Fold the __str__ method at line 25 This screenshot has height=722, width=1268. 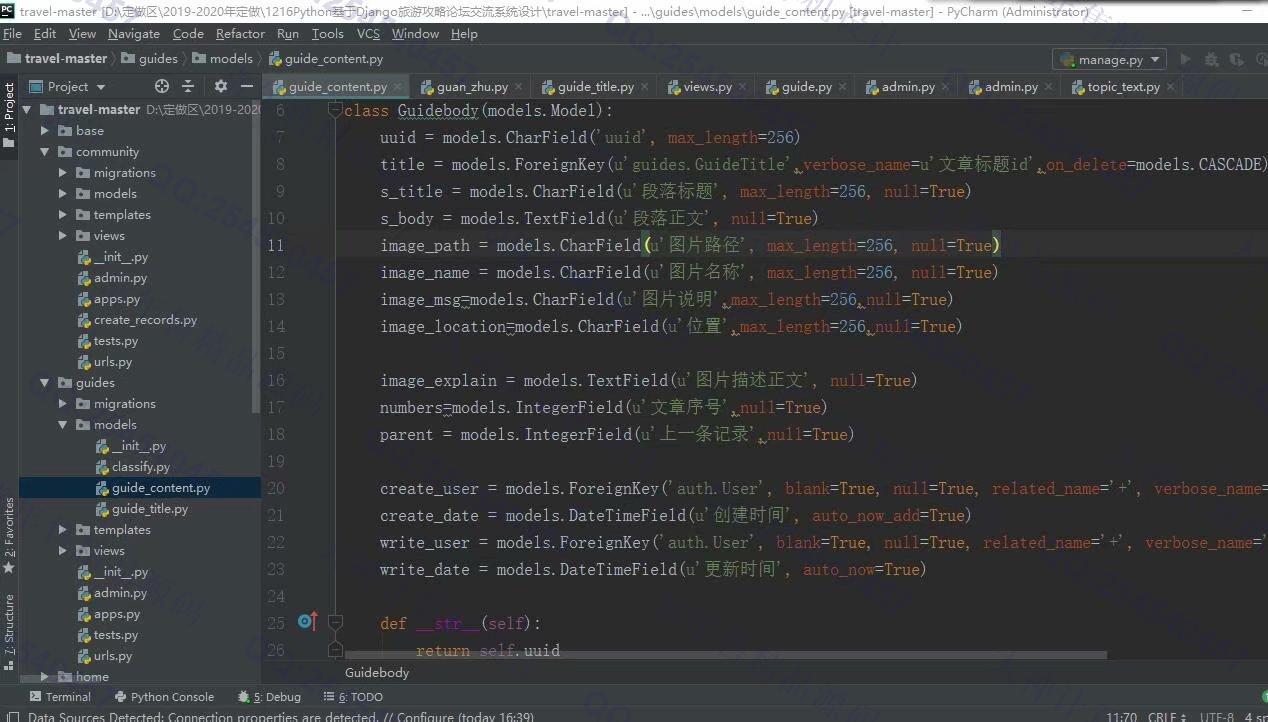(338, 623)
